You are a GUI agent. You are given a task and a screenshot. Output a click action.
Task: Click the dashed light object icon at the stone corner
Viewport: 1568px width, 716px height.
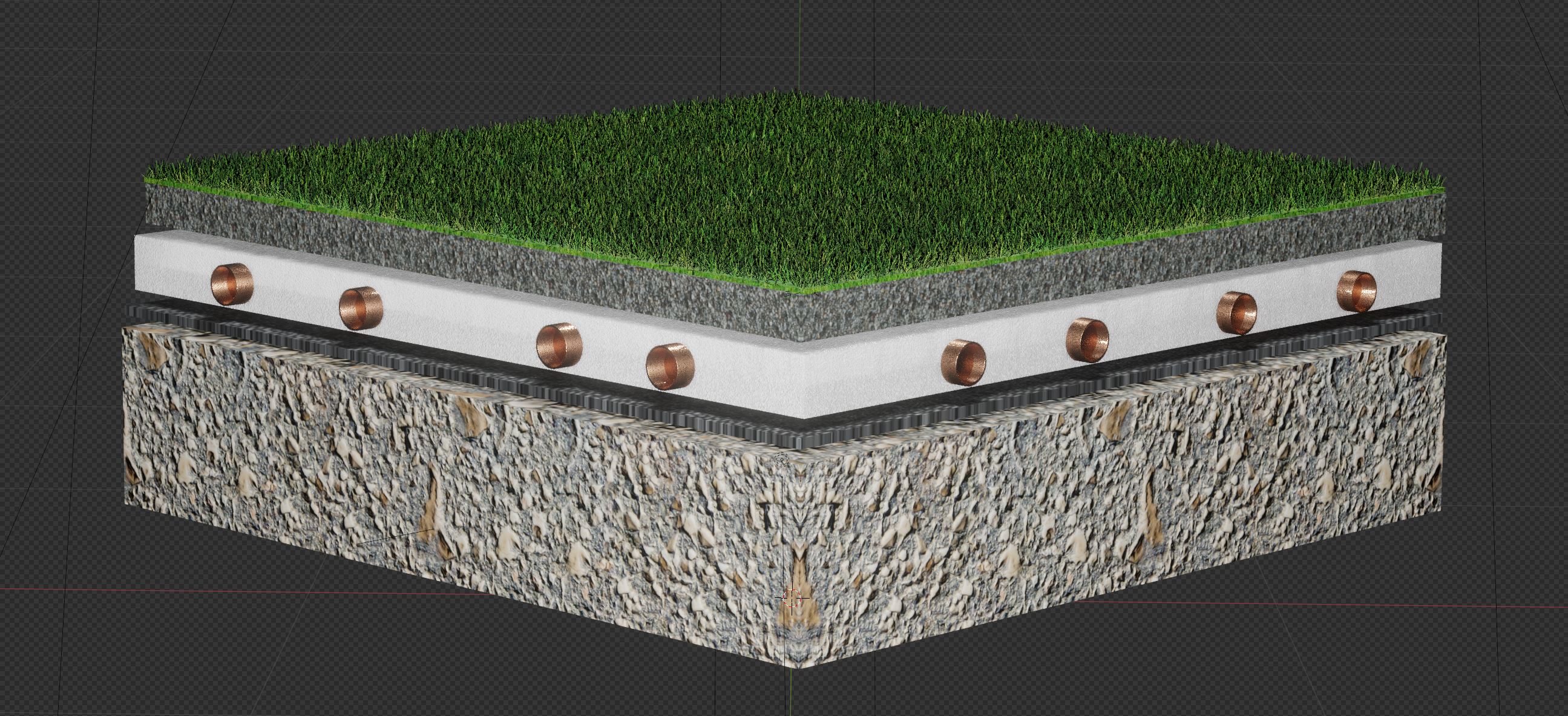click(782, 459)
